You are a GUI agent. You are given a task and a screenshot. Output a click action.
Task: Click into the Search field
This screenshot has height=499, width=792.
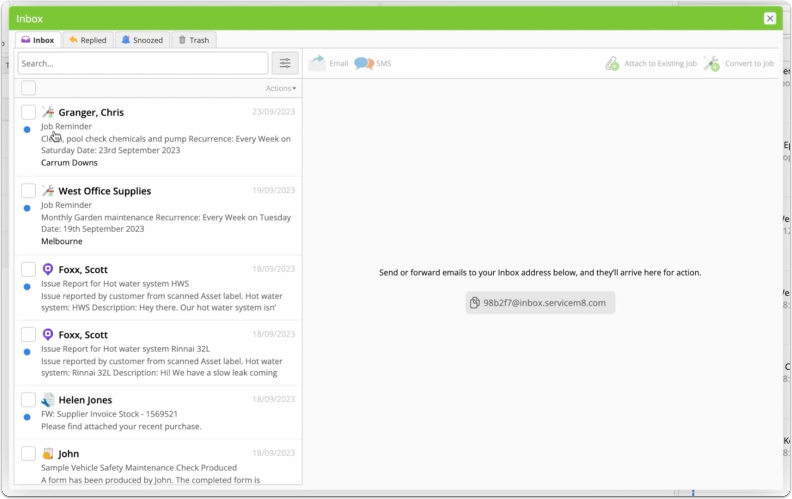point(143,63)
